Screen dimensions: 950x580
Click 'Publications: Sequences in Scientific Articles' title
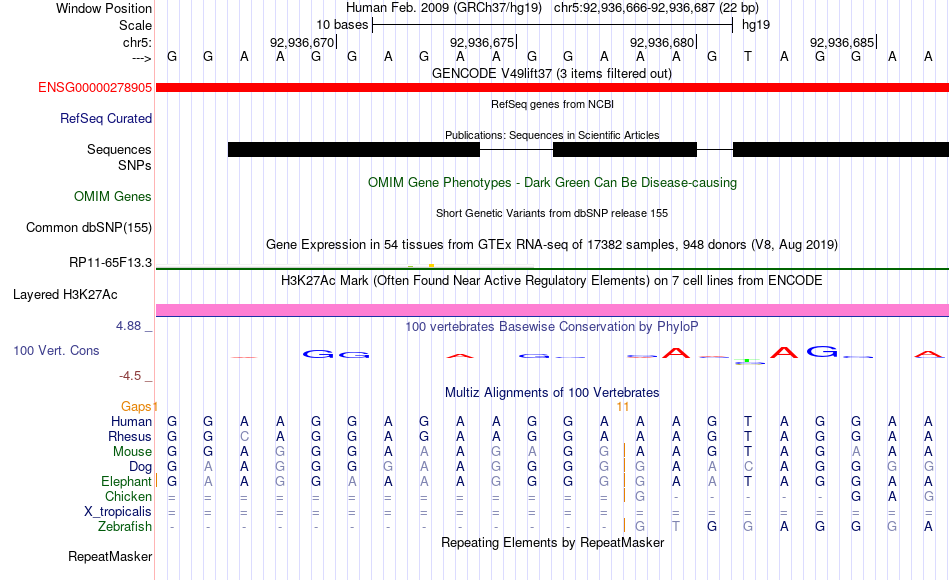tap(552, 135)
